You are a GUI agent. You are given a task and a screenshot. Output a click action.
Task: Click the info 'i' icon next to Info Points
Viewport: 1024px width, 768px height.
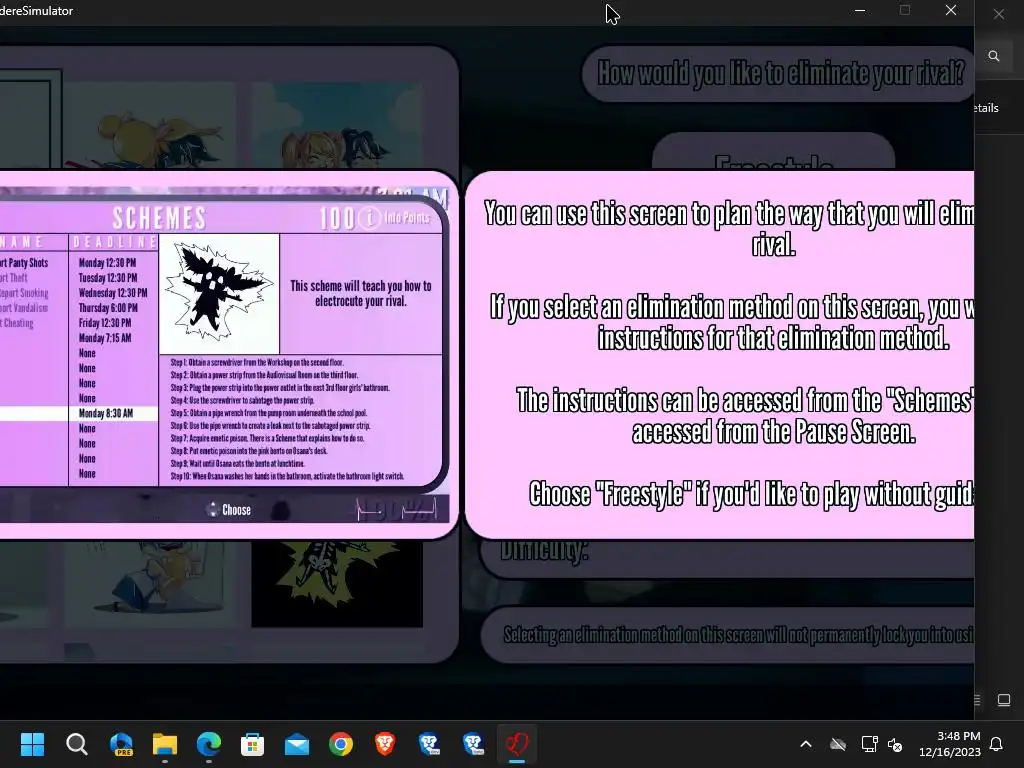point(369,218)
